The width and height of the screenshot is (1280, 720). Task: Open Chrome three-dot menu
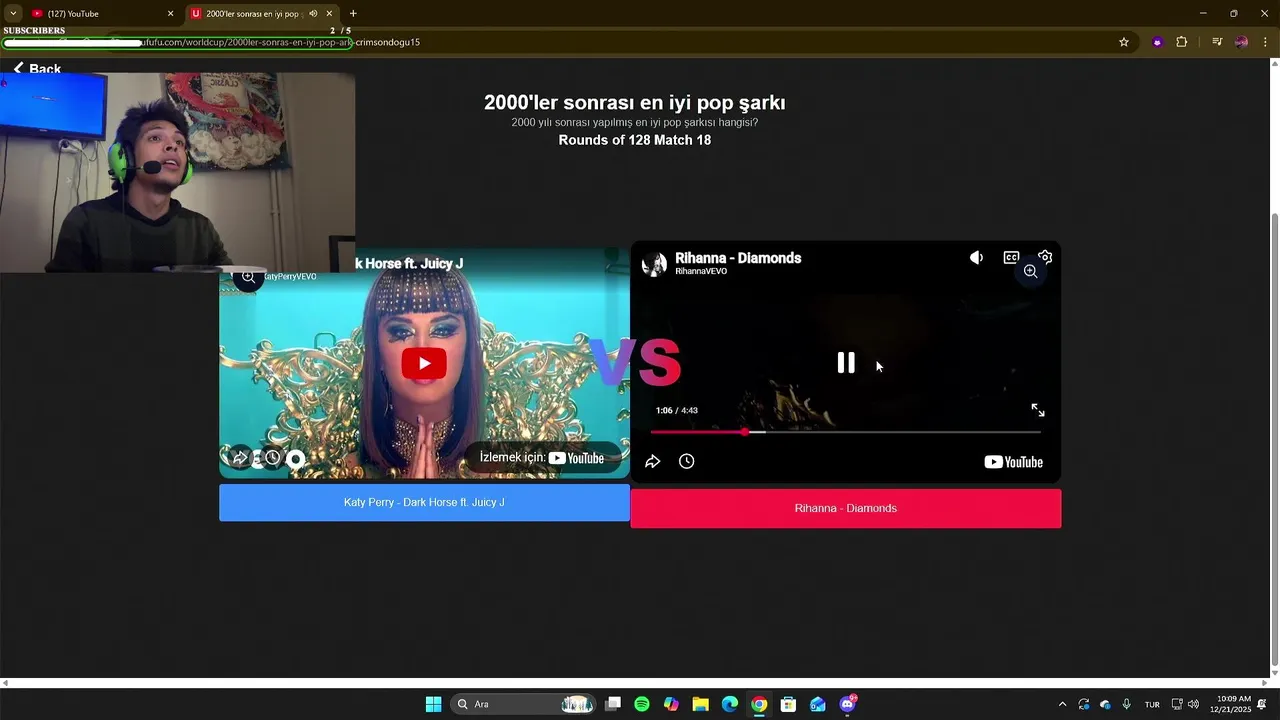click(1265, 42)
